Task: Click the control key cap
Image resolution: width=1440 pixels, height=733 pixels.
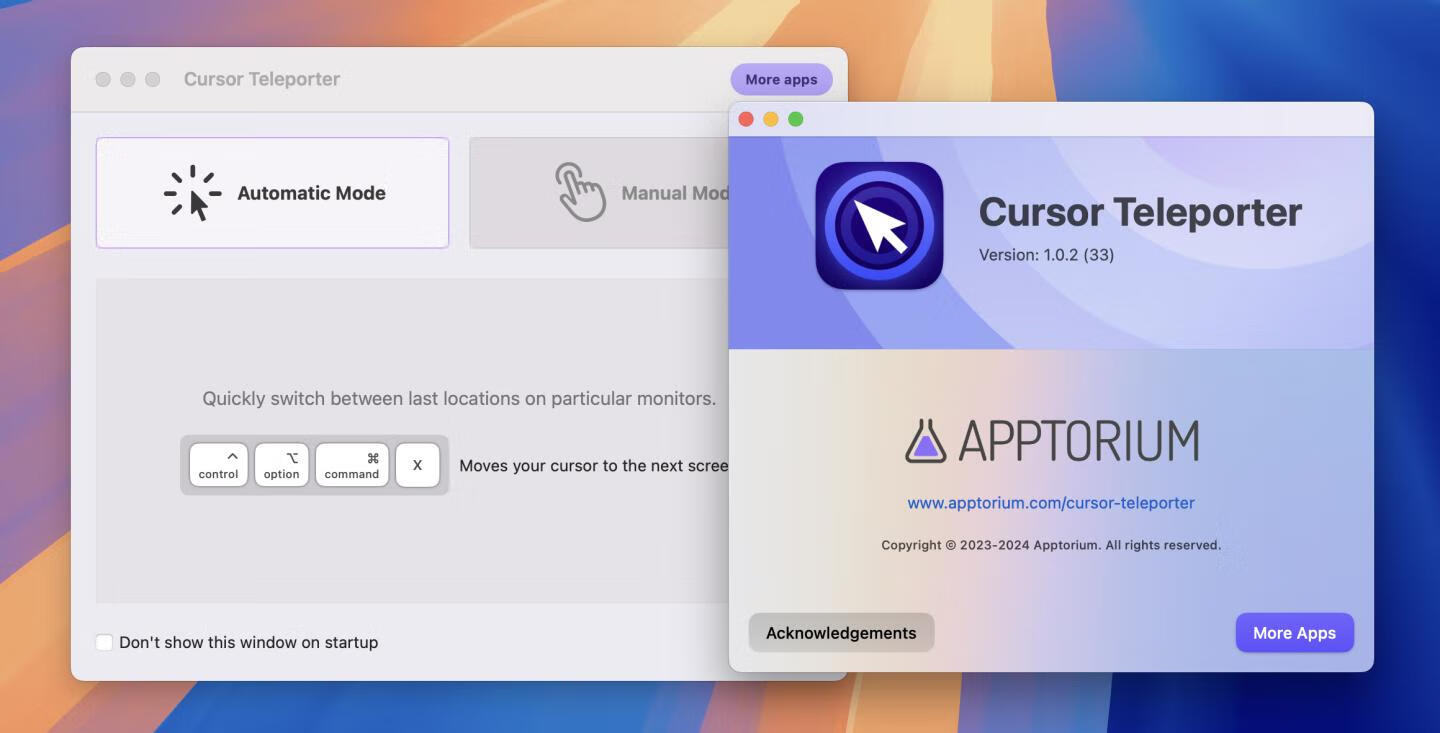Action: pyautogui.click(x=218, y=465)
